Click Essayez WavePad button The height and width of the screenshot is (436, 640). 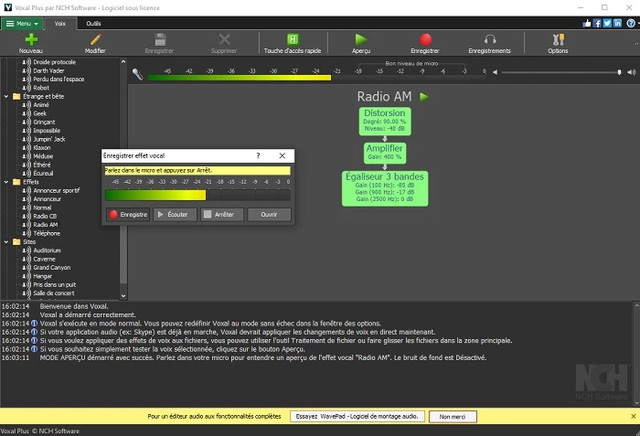357,416
